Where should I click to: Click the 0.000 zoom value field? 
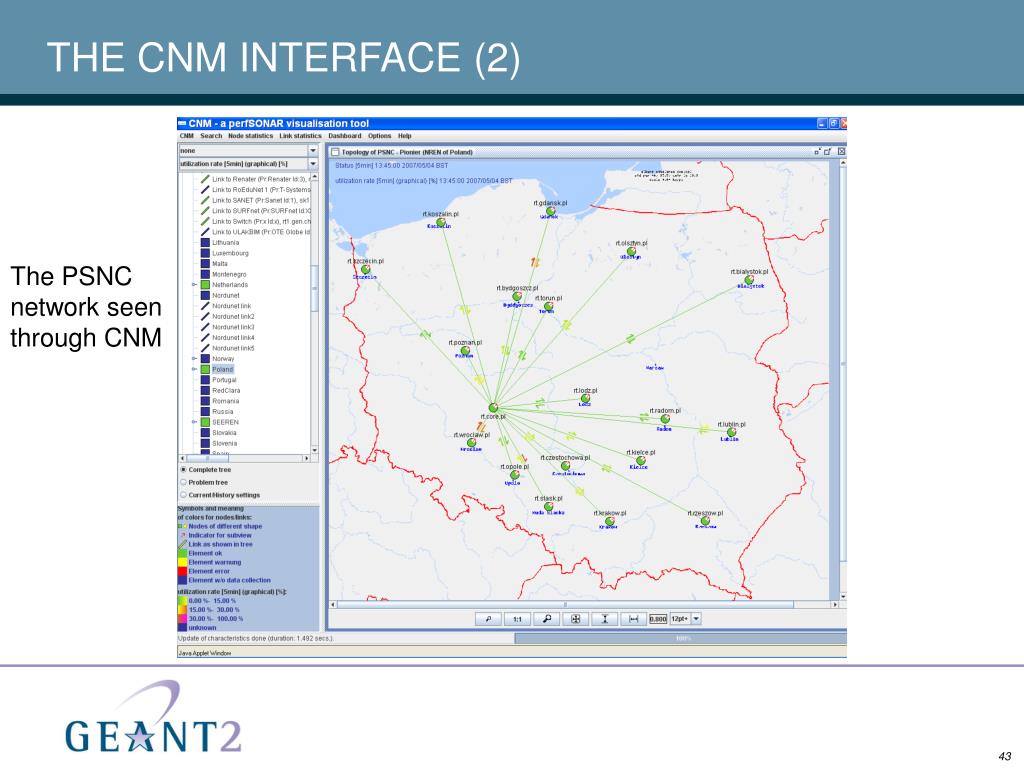tap(658, 618)
